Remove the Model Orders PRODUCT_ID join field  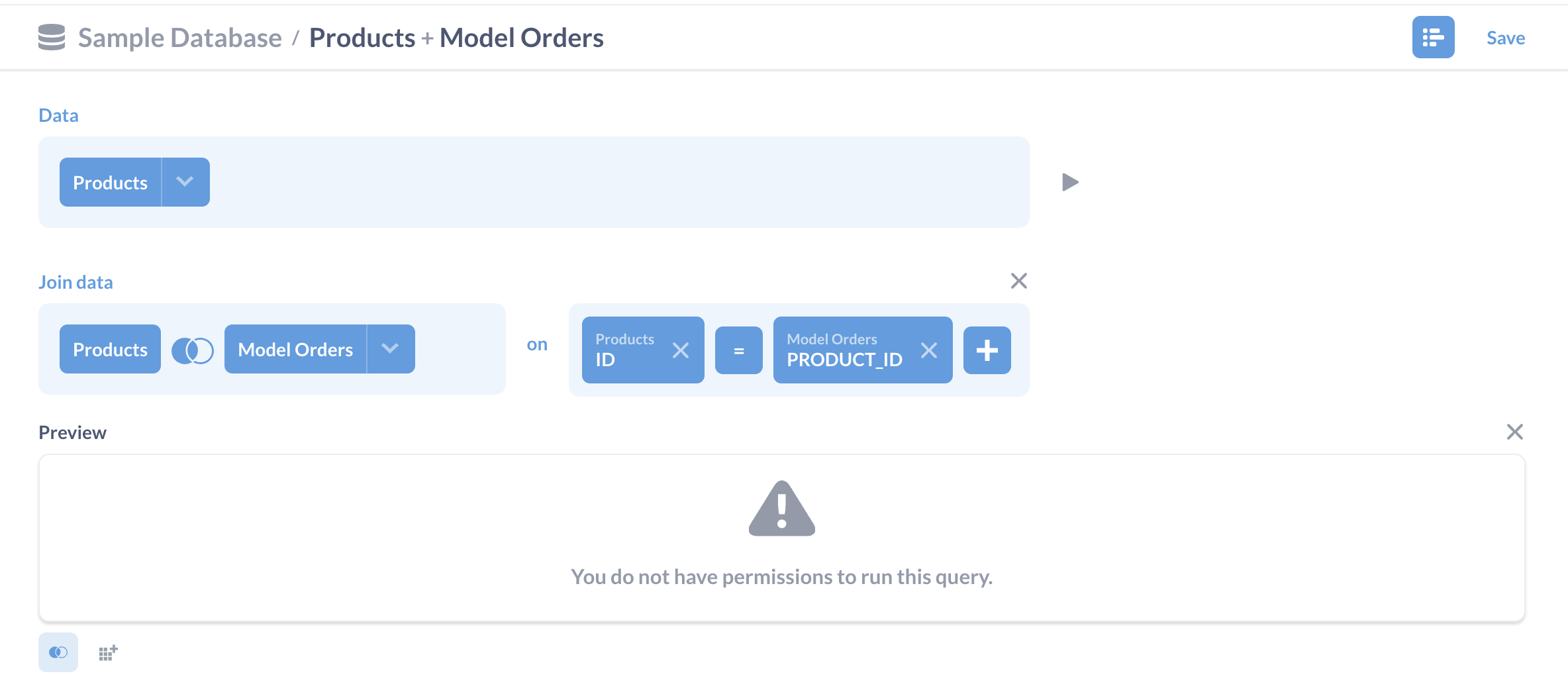click(929, 350)
